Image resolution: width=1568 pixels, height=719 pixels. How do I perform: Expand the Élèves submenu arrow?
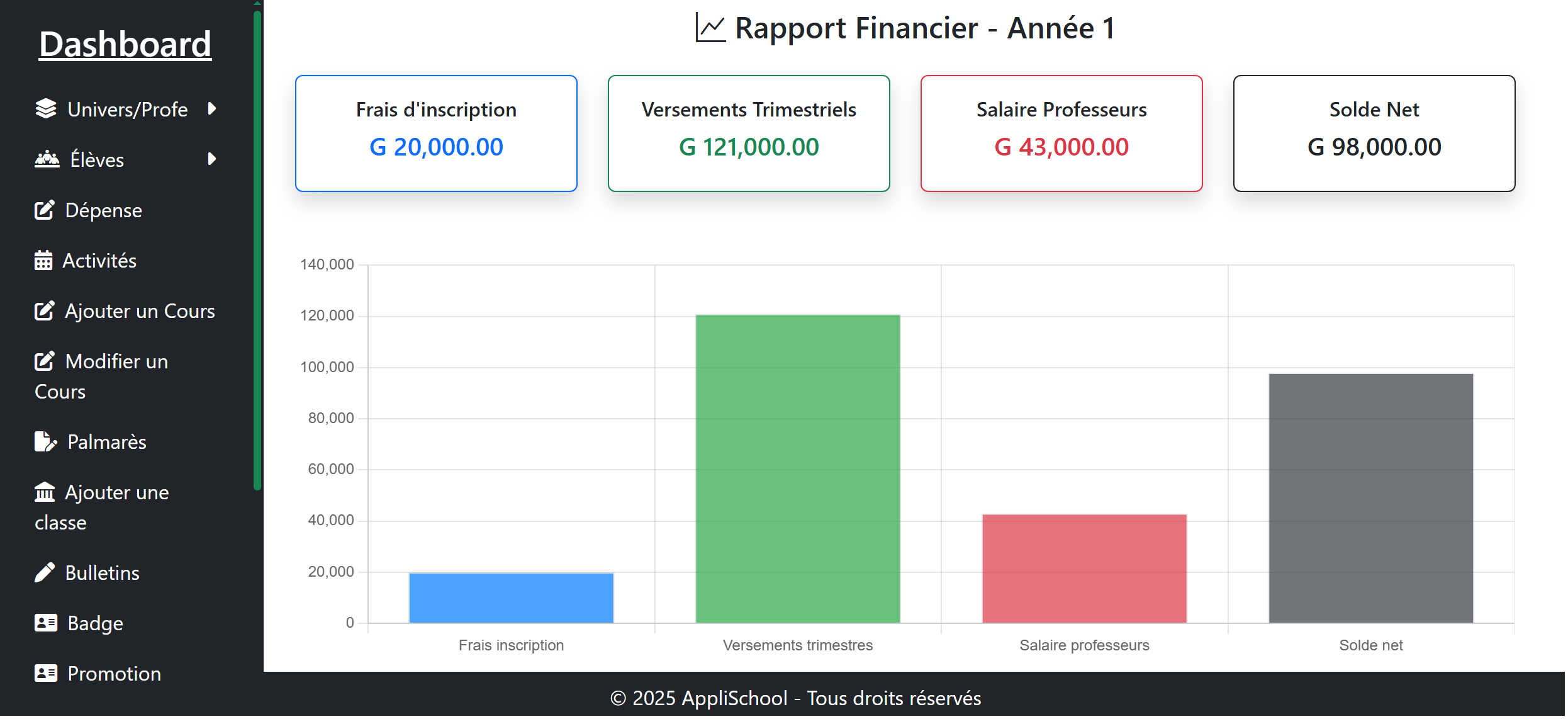point(212,159)
